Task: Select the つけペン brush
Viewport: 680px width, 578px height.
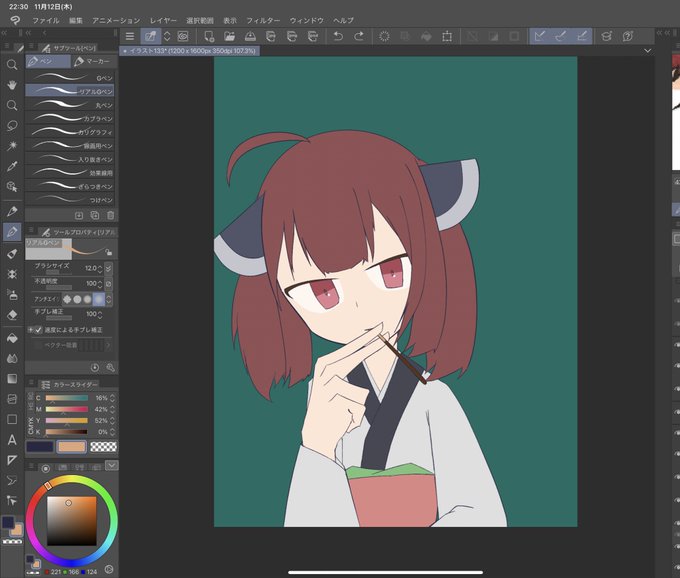Action: coord(70,199)
